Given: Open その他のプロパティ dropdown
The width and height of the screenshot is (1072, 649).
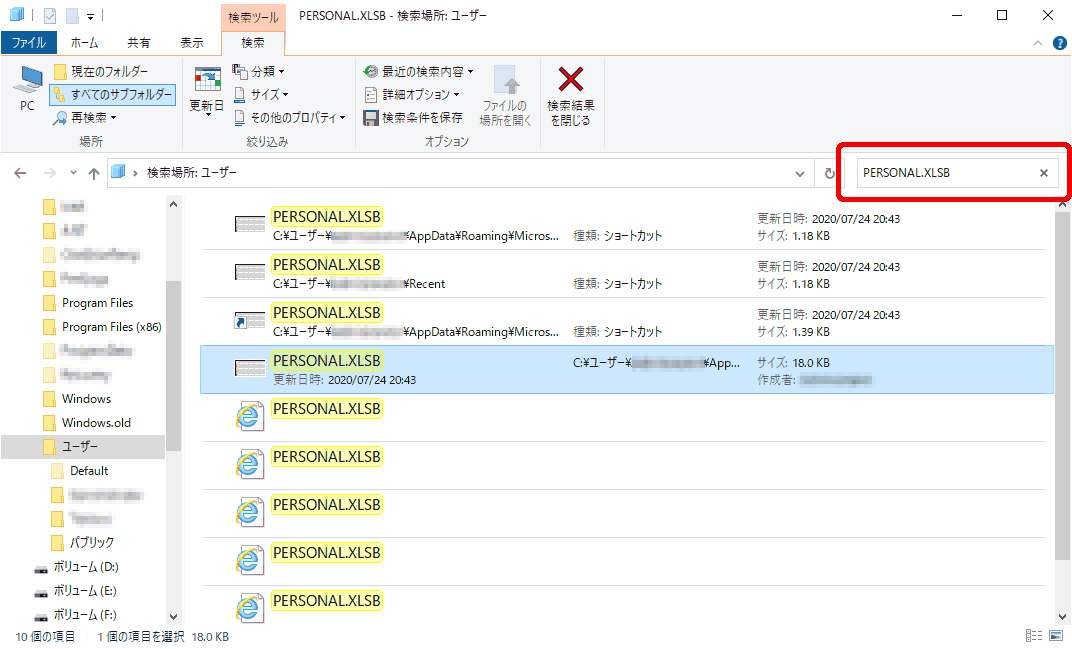Looking at the screenshot, I should (x=289, y=118).
